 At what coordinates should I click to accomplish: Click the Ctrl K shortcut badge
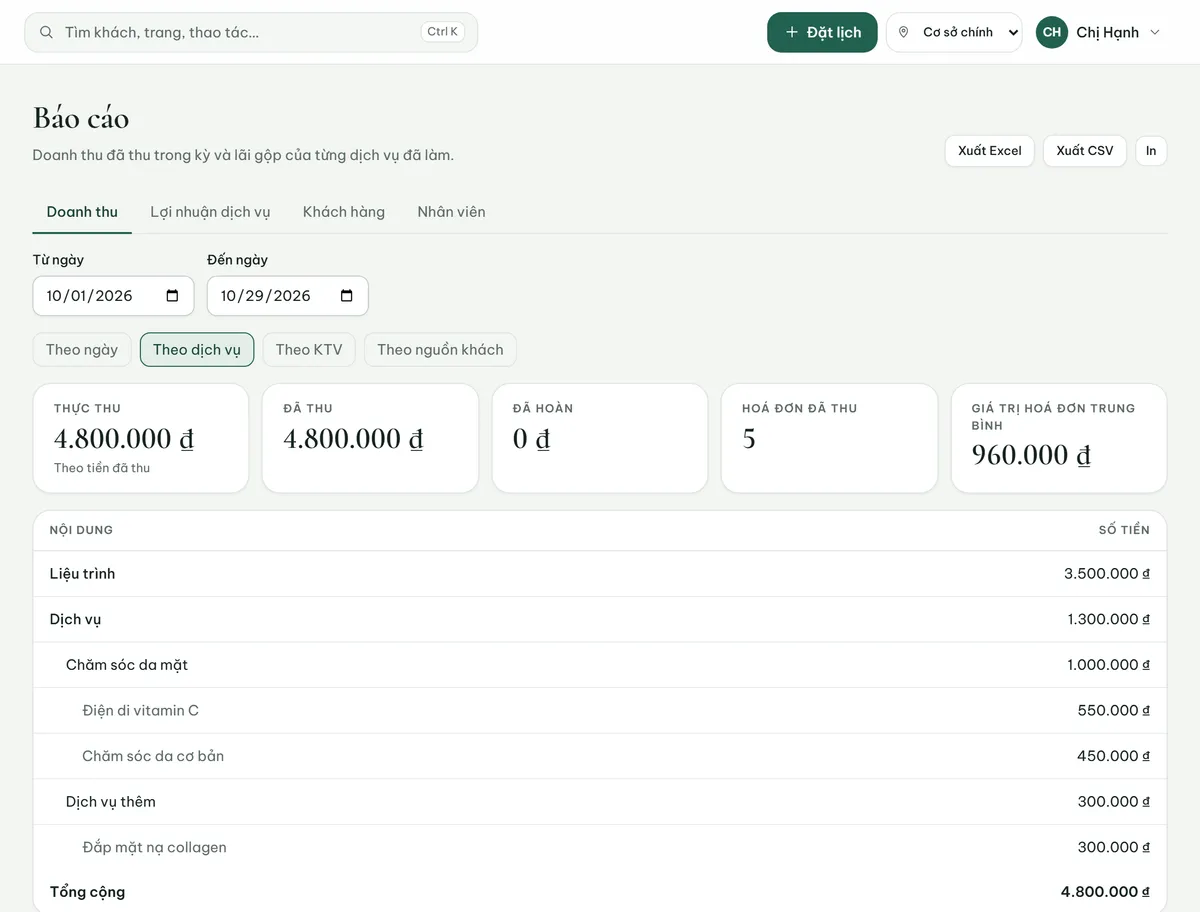coord(442,32)
